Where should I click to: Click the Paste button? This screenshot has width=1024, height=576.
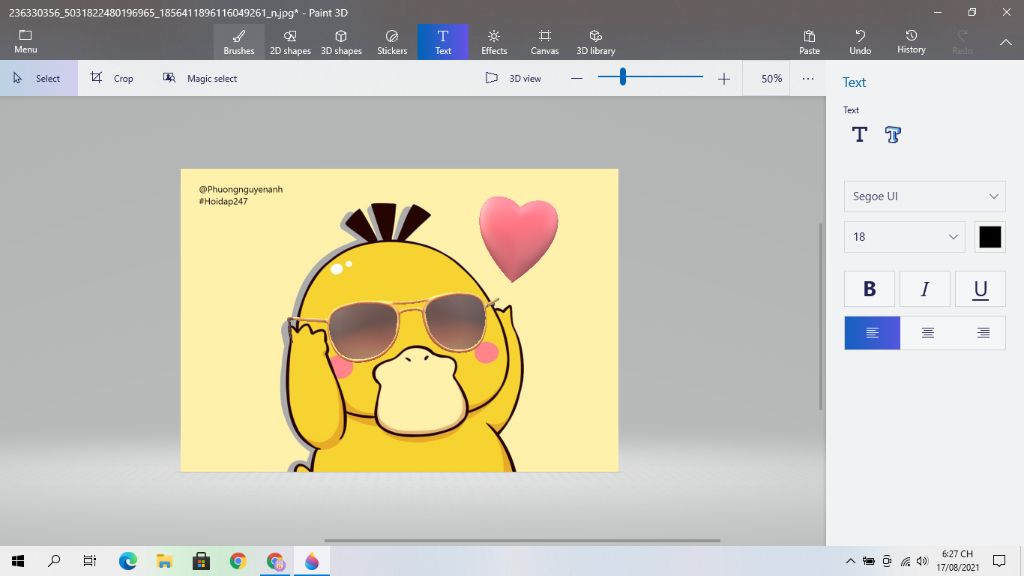click(809, 42)
